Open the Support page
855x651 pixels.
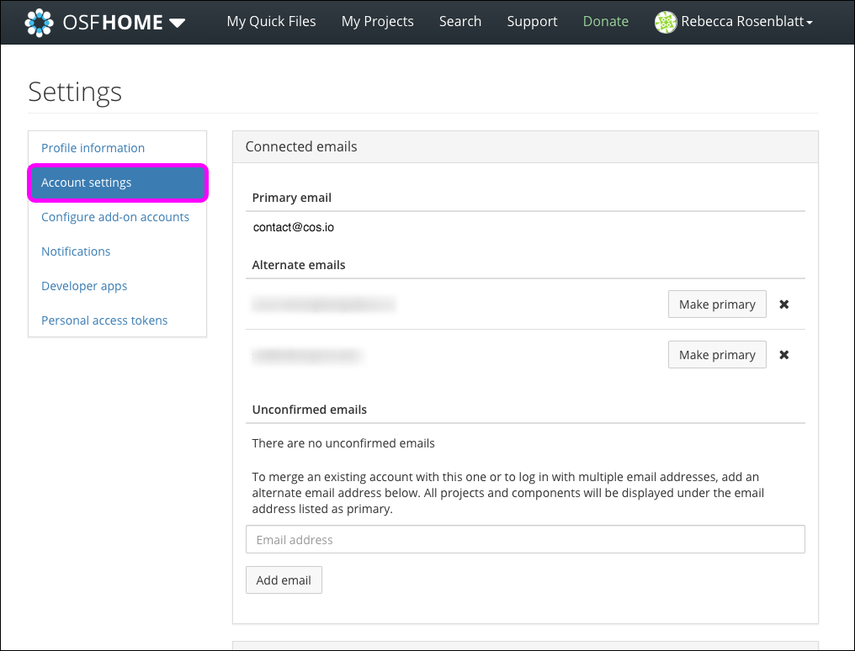[532, 21]
